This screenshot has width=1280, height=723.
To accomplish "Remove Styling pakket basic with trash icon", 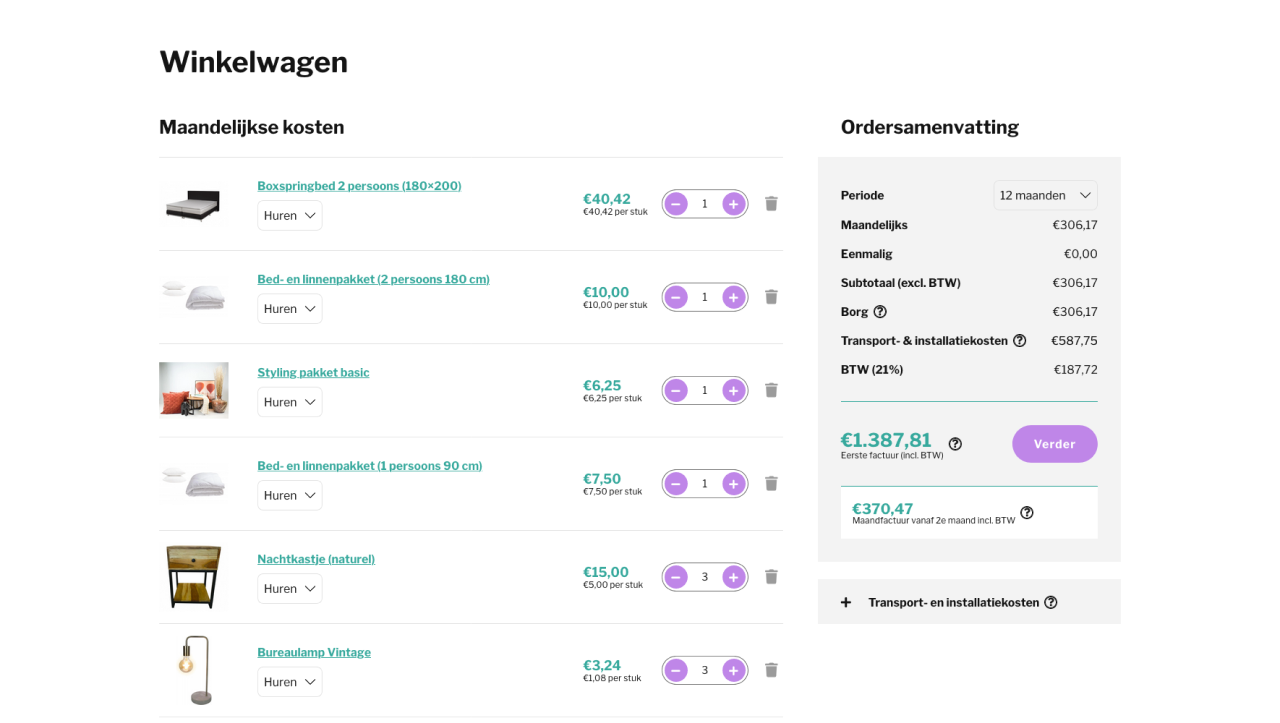I will pos(771,390).
